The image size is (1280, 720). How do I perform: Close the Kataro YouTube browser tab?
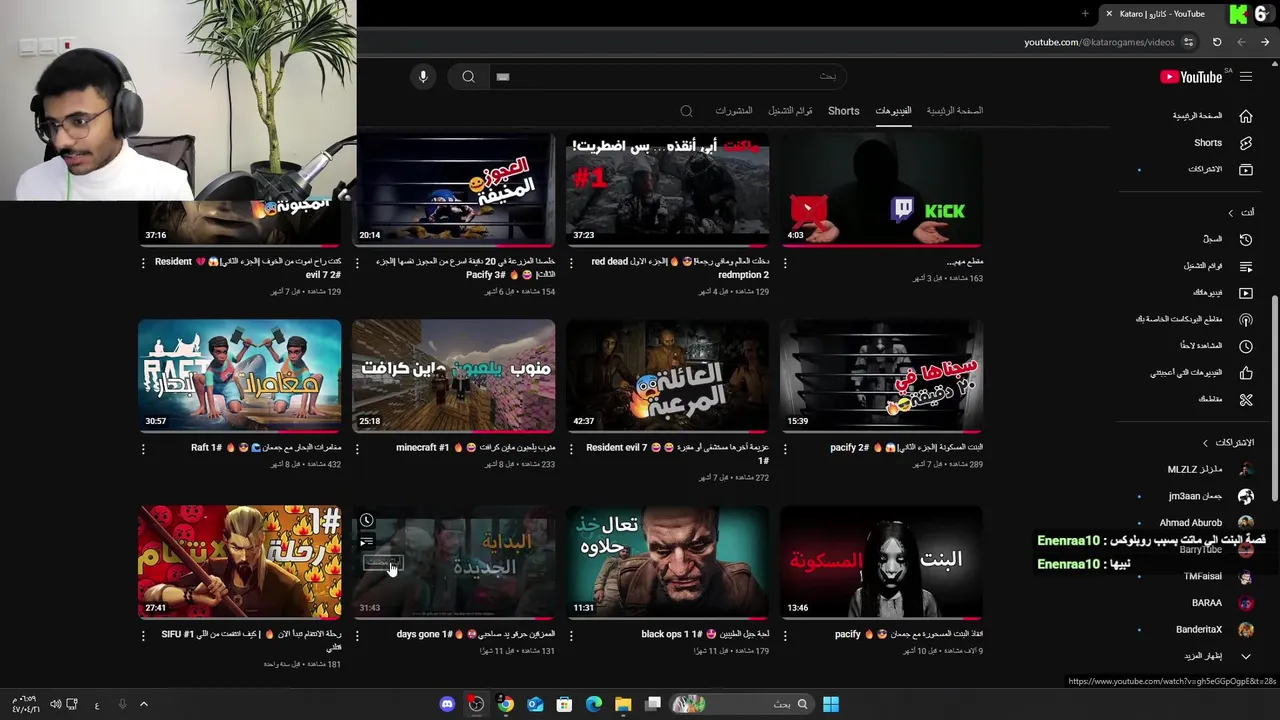[1109, 14]
